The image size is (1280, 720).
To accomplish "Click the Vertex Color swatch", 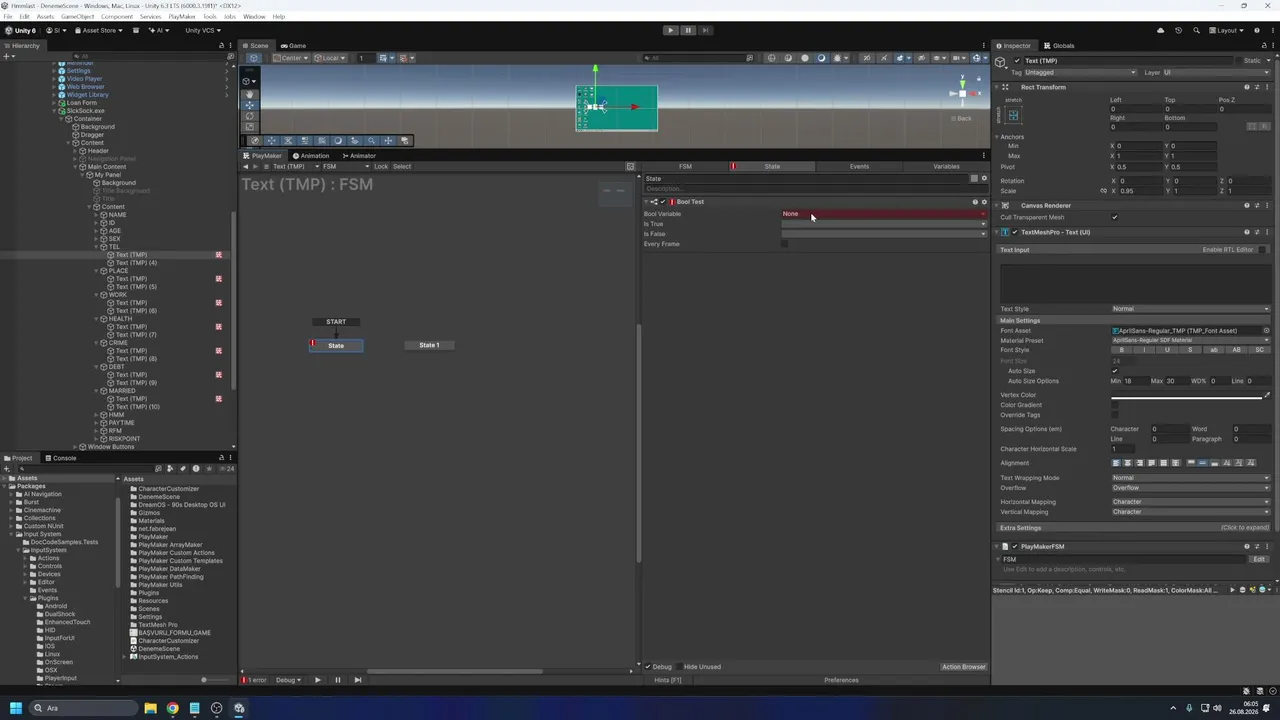I will pos(1186,395).
